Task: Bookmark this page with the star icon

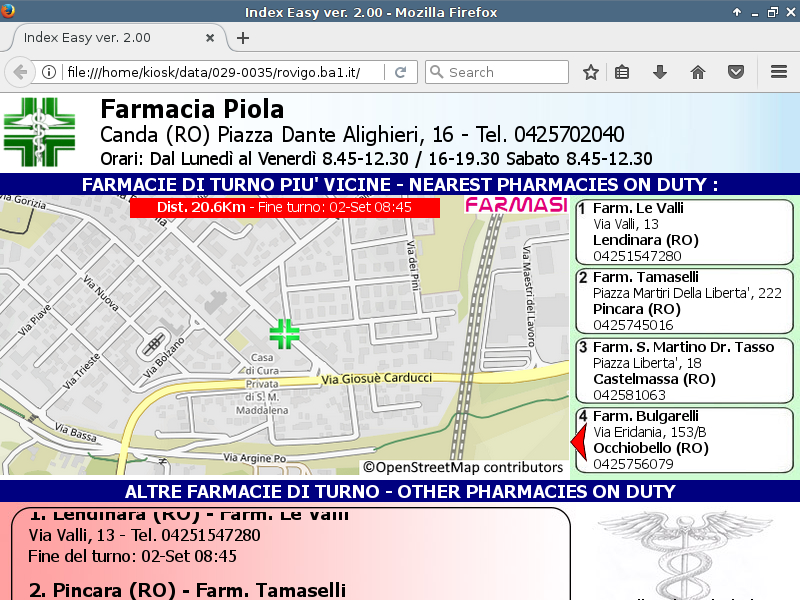Action: pos(591,72)
